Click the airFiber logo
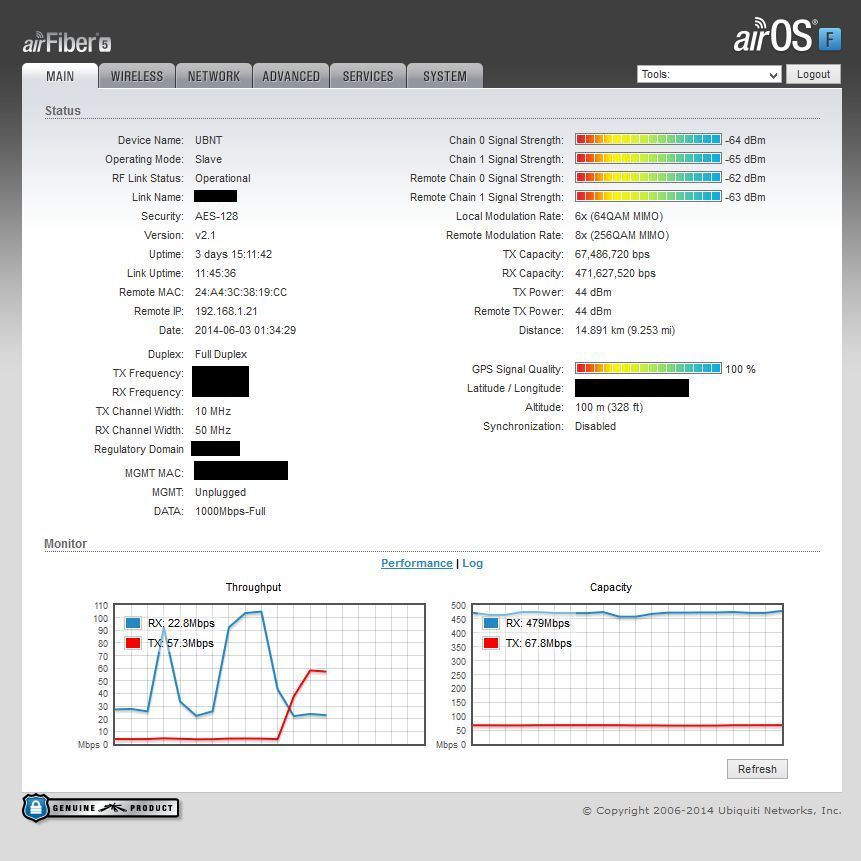Image resolution: width=861 pixels, height=861 pixels. point(66,43)
